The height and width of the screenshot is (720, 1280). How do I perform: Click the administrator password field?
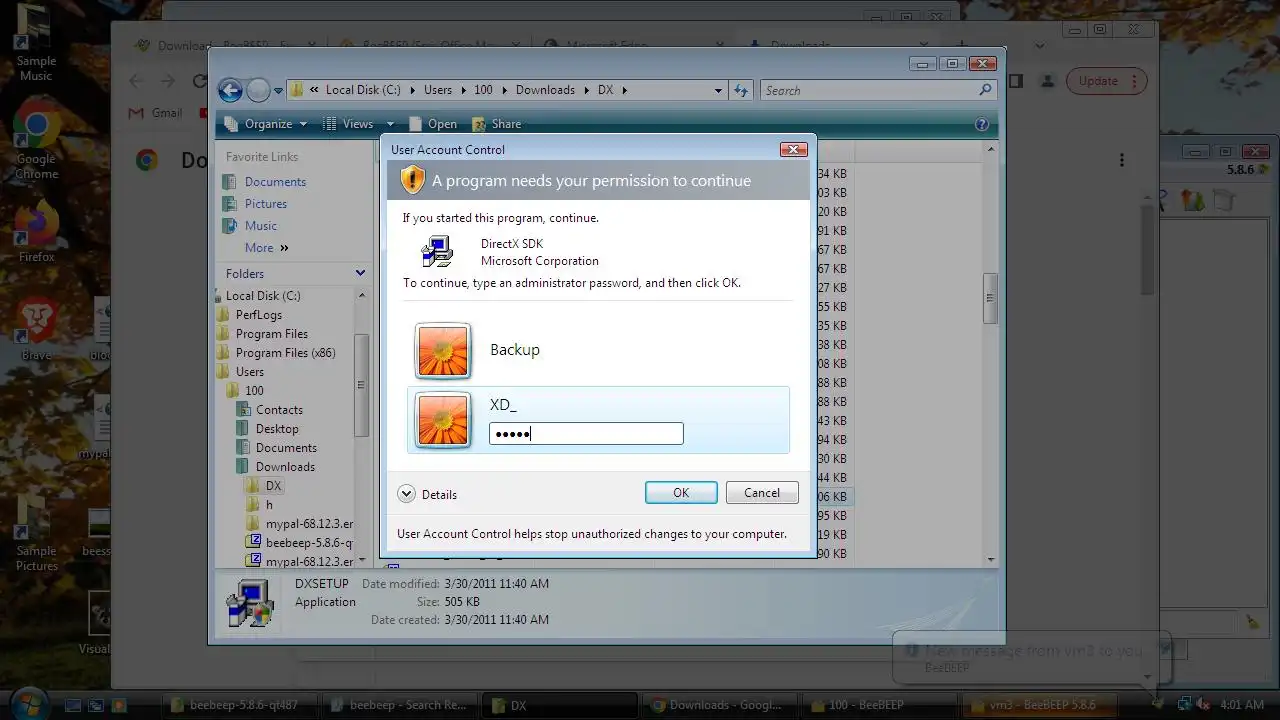(586, 433)
